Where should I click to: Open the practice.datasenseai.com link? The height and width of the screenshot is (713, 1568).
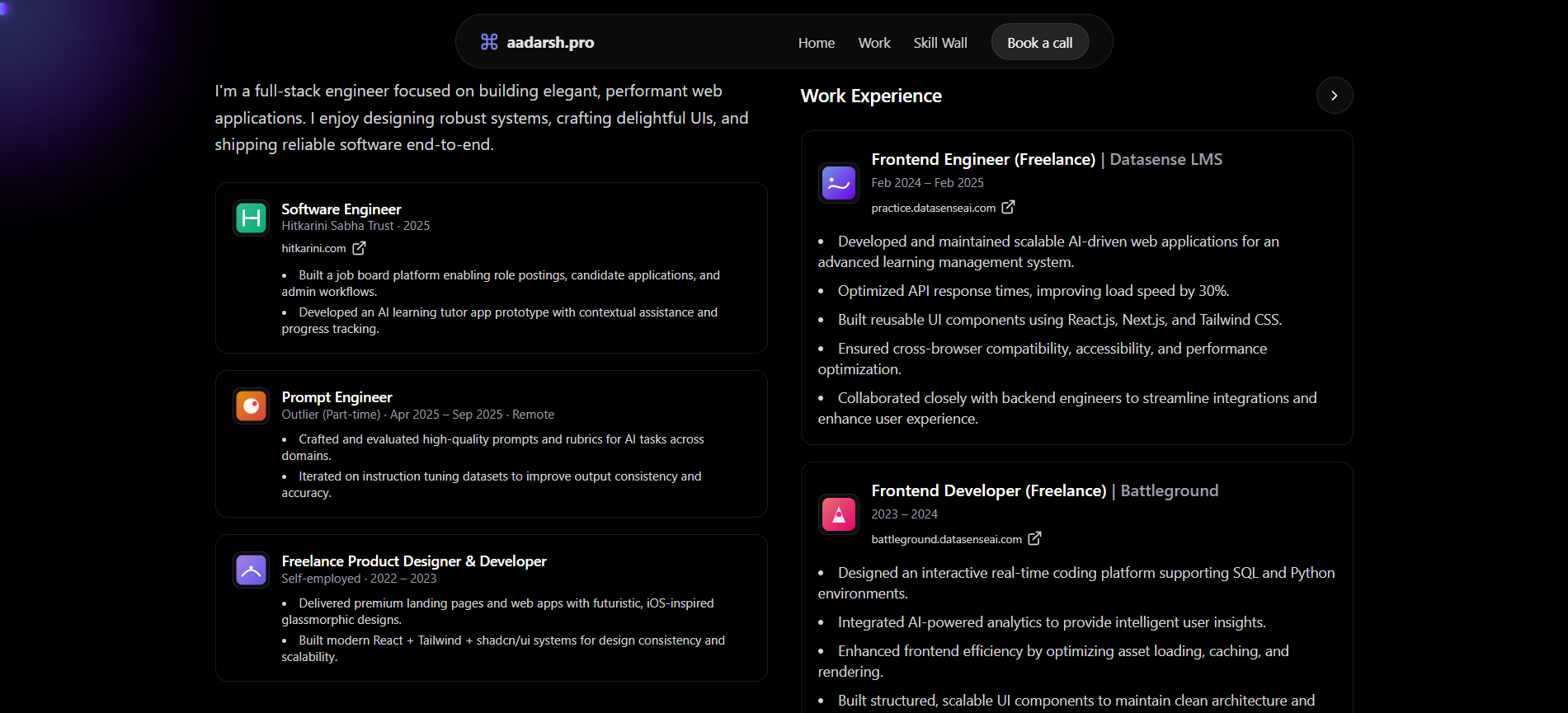pos(933,208)
